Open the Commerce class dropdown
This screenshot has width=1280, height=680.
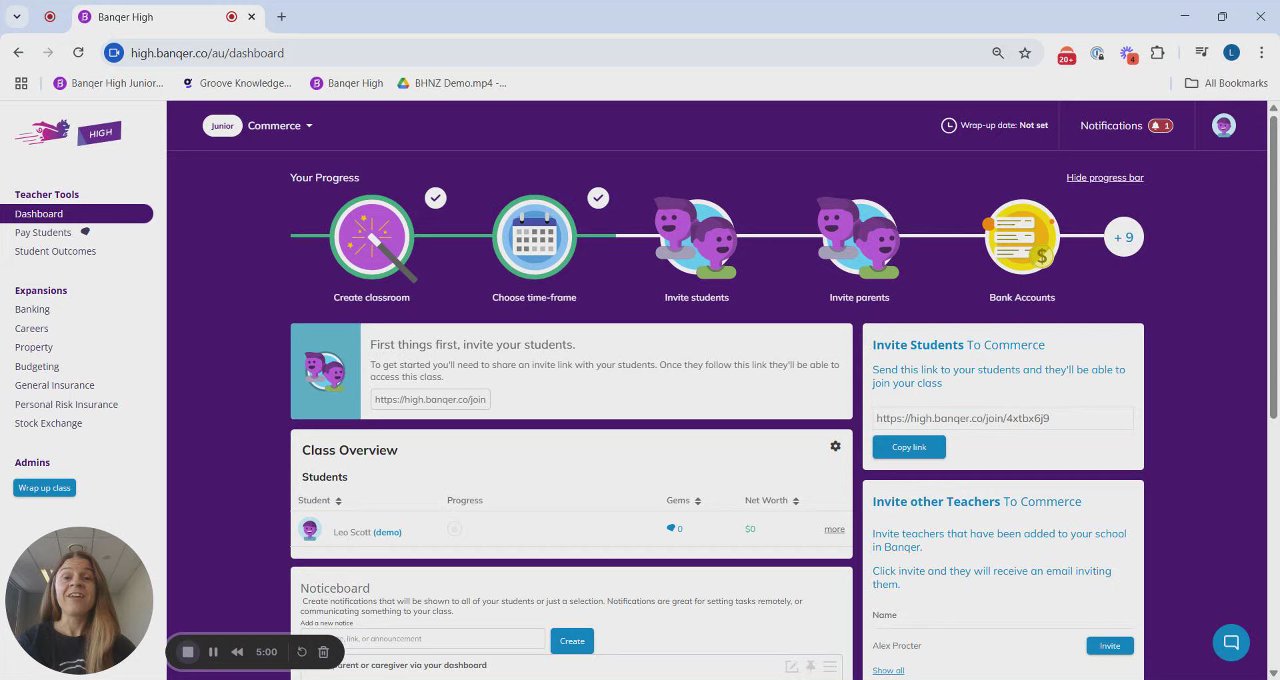click(x=280, y=126)
